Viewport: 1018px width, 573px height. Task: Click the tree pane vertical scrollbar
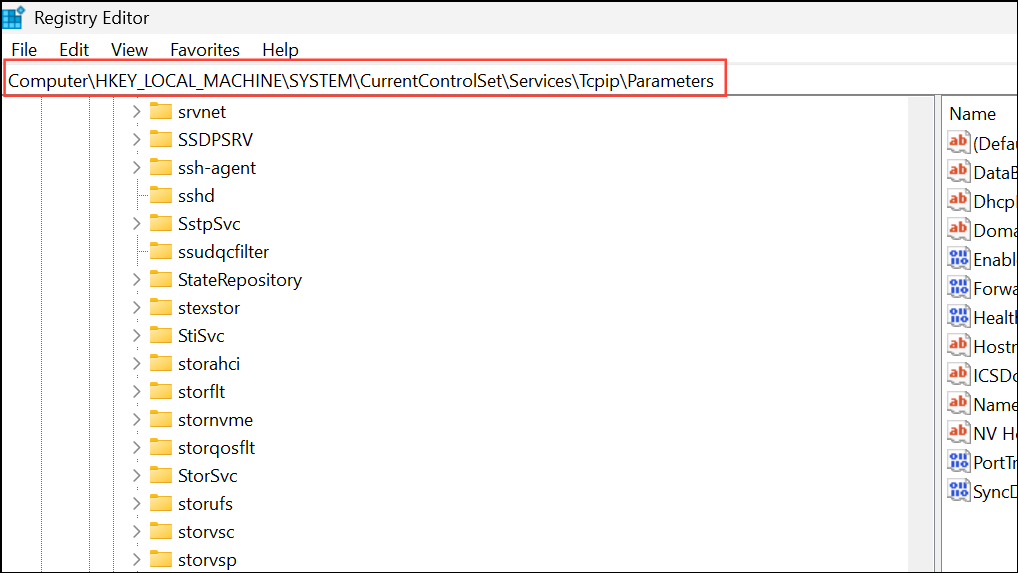click(x=920, y=334)
